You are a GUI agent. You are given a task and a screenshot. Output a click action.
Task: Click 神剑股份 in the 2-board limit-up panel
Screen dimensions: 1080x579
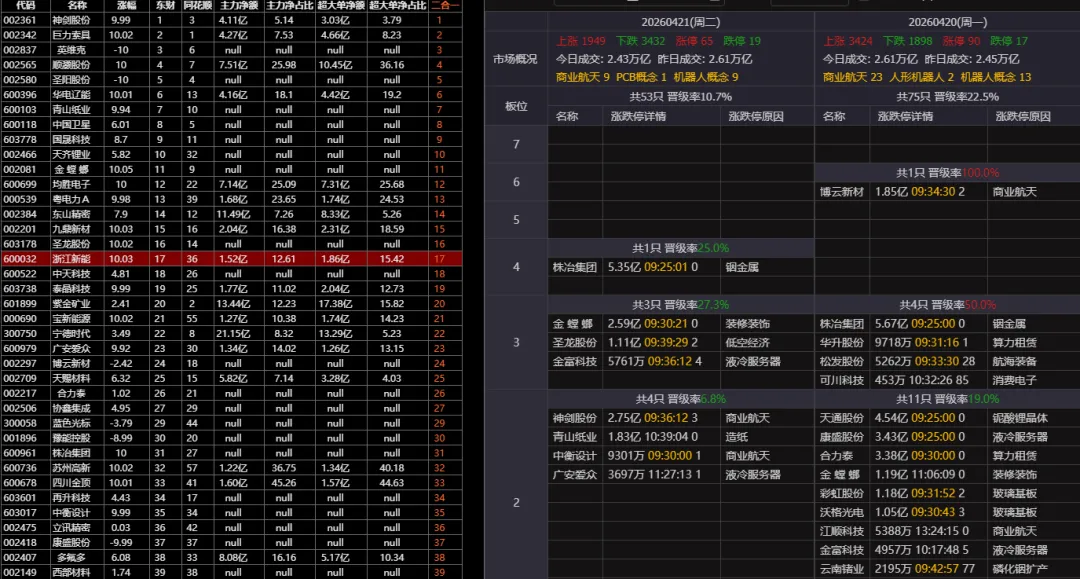[x=574, y=418]
